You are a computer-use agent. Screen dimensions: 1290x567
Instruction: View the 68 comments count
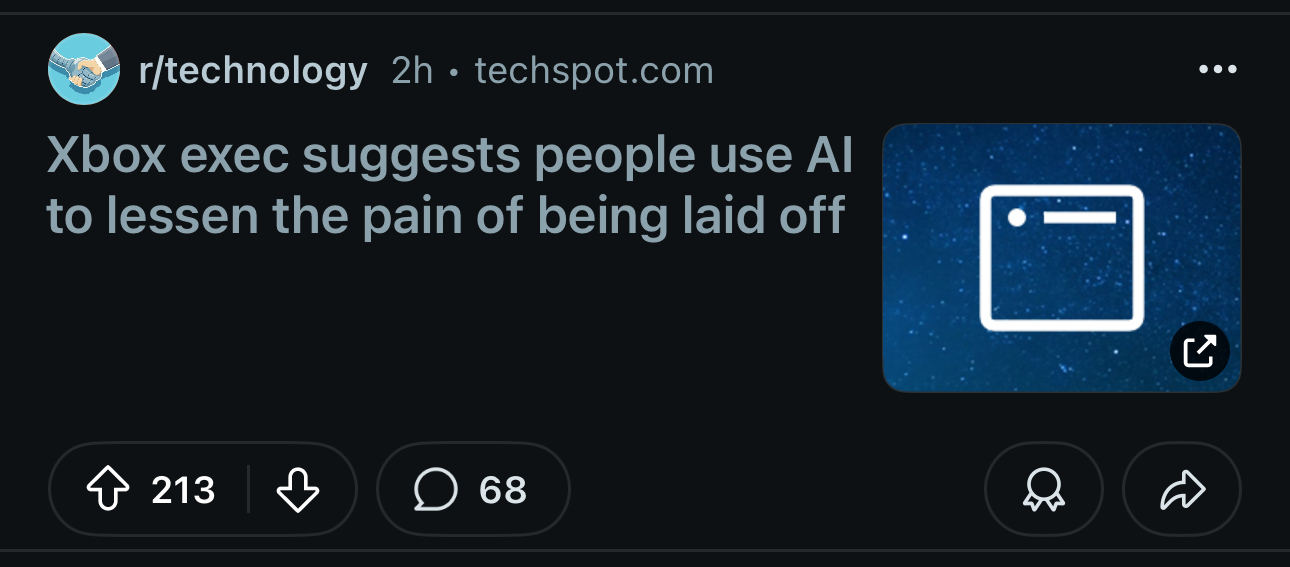502,490
